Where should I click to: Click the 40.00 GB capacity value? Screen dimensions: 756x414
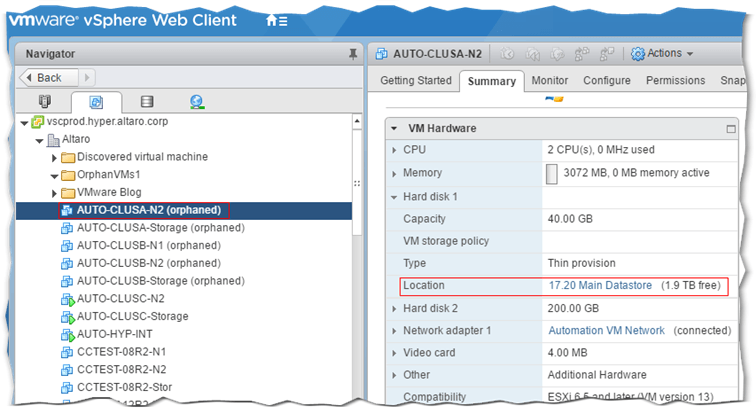click(x=570, y=219)
